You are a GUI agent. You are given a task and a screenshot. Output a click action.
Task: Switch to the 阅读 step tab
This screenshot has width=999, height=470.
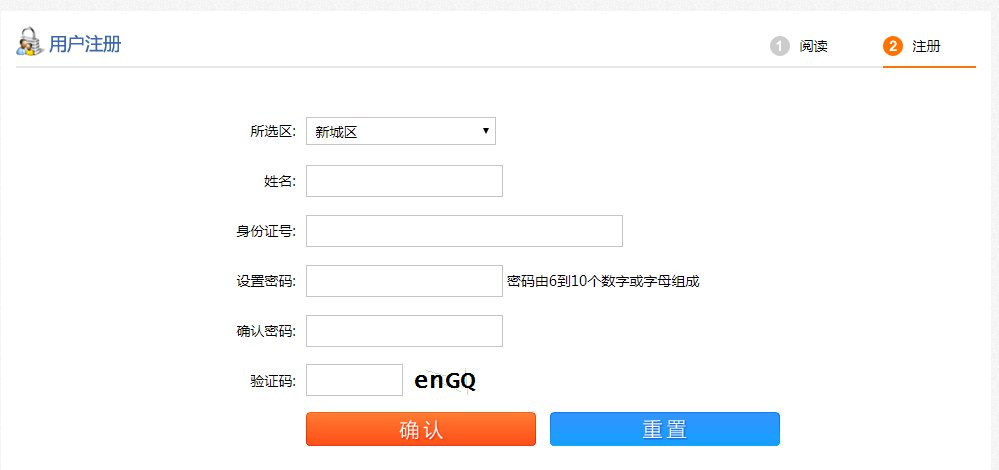tap(813, 46)
